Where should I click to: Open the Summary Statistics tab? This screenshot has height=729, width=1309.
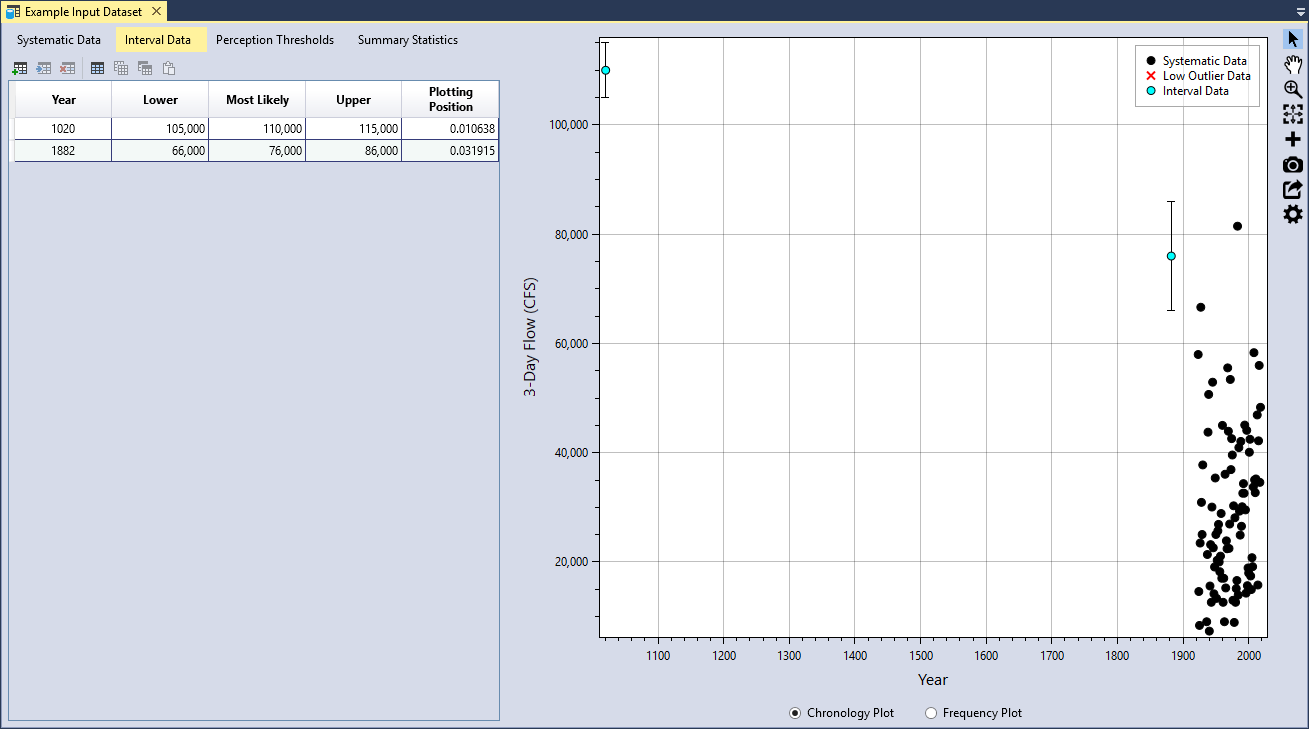click(407, 40)
